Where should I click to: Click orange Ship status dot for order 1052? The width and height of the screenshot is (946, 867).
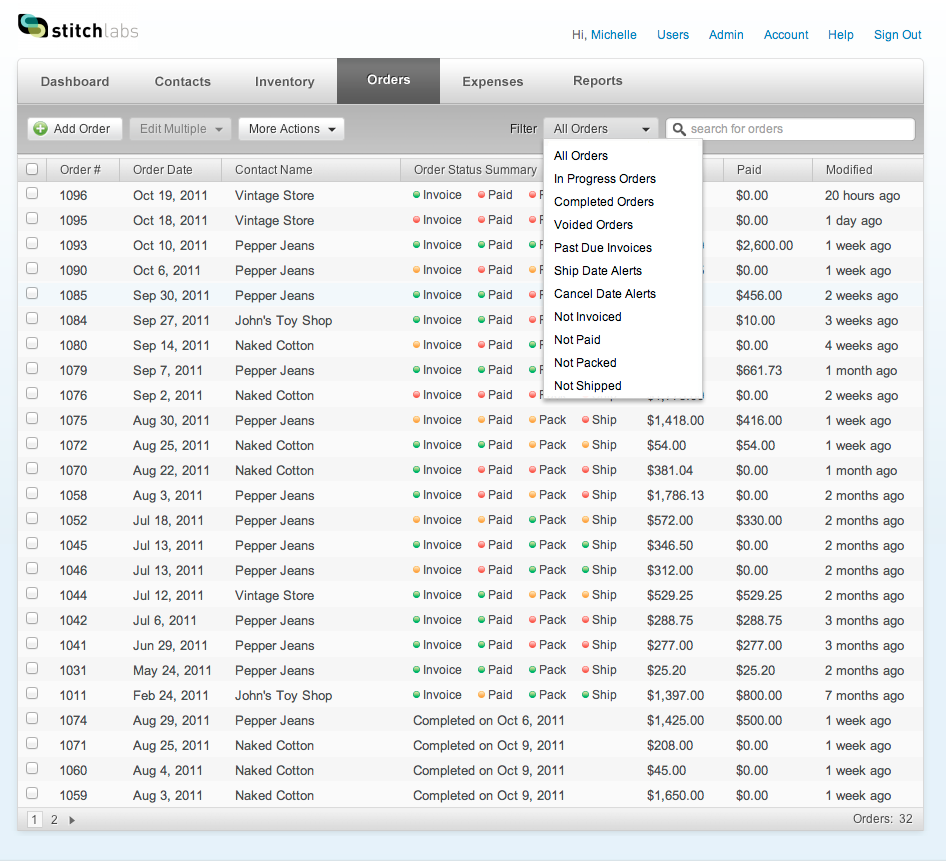click(585, 520)
